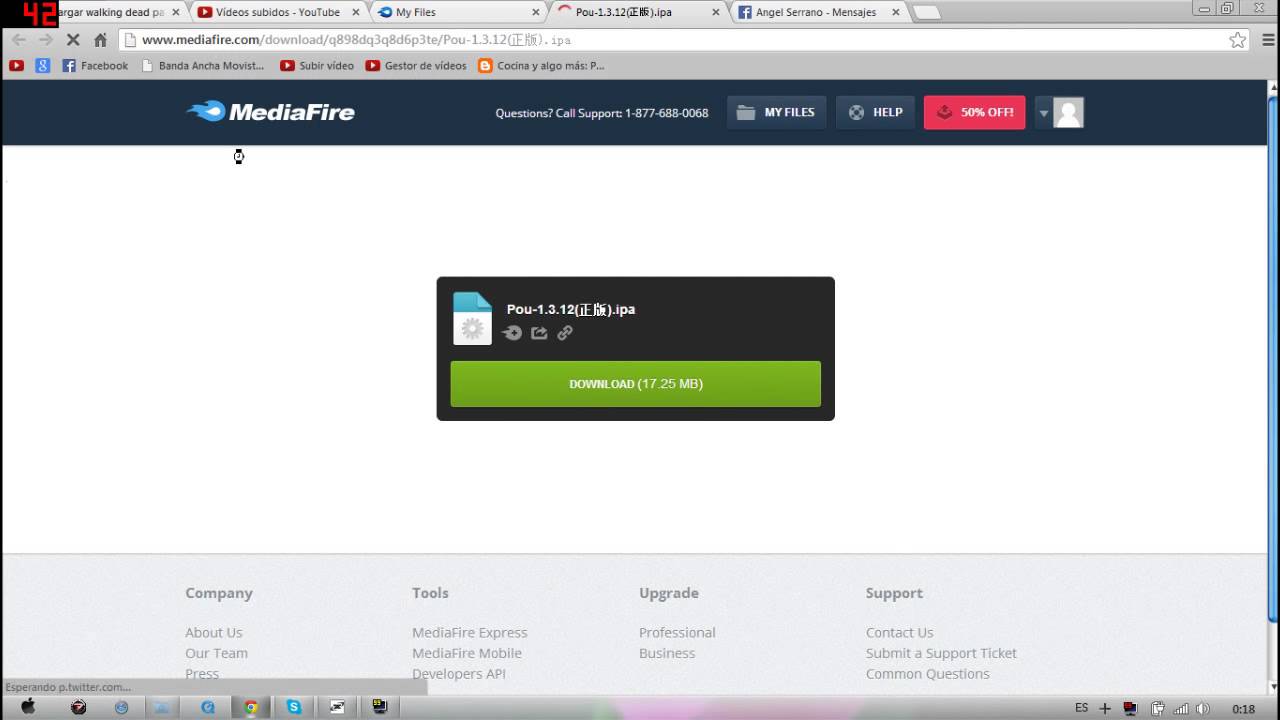1280x720 pixels.
Task: Click the Pou .ipa file type icon
Action: pyautogui.click(x=472, y=318)
